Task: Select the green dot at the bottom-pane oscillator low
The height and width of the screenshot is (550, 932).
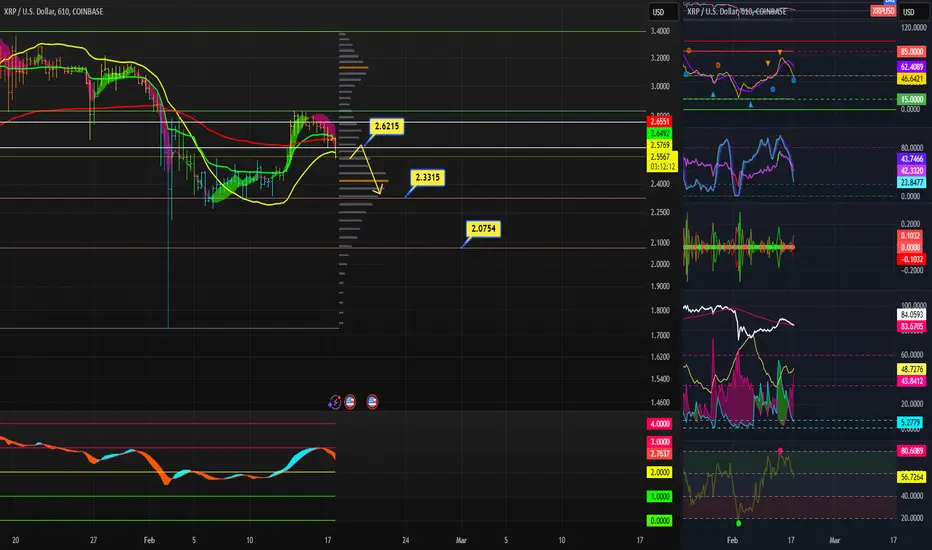Action: (x=739, y=523)
